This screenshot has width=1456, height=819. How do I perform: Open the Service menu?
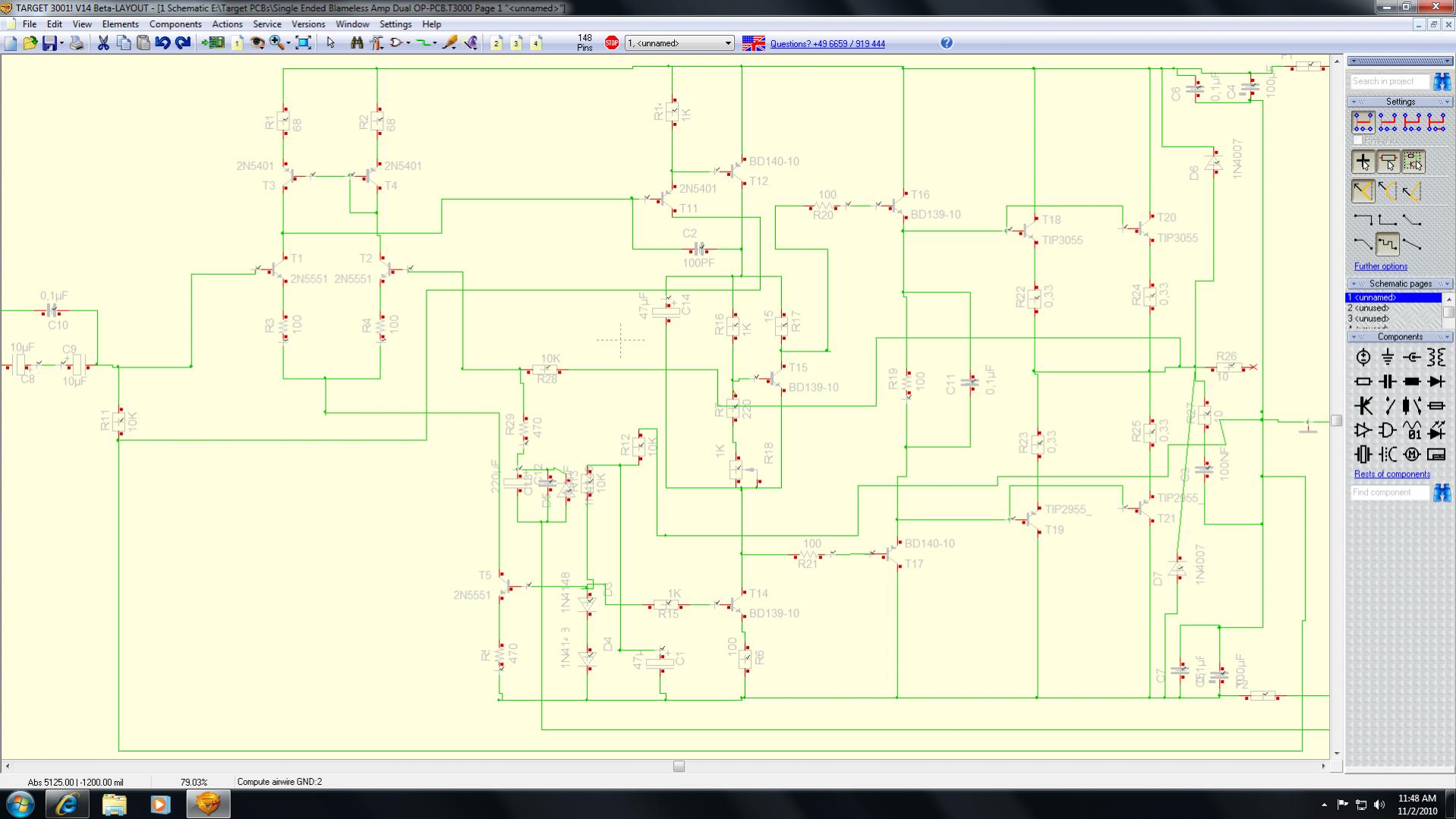click(x=267, y=24)
